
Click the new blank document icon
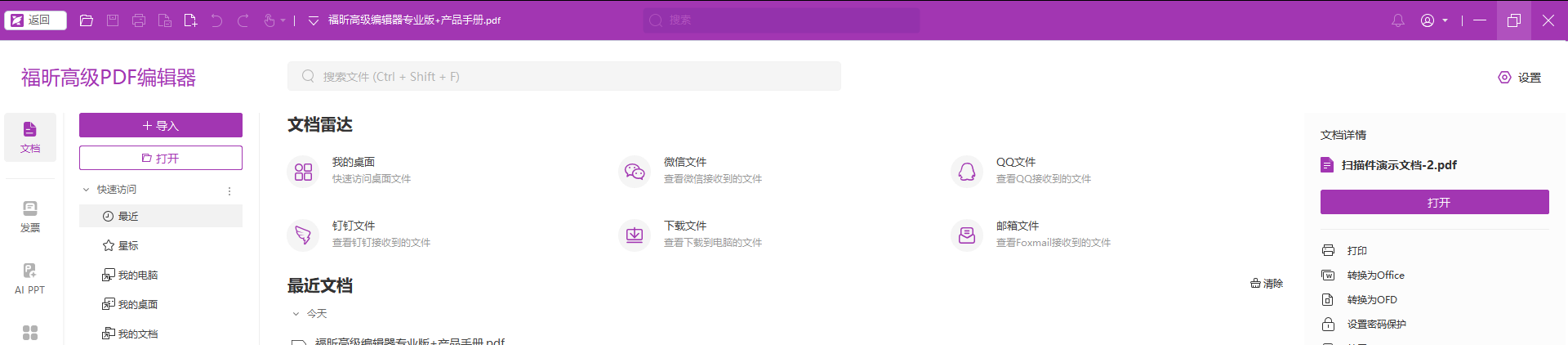tap(190, 20)
